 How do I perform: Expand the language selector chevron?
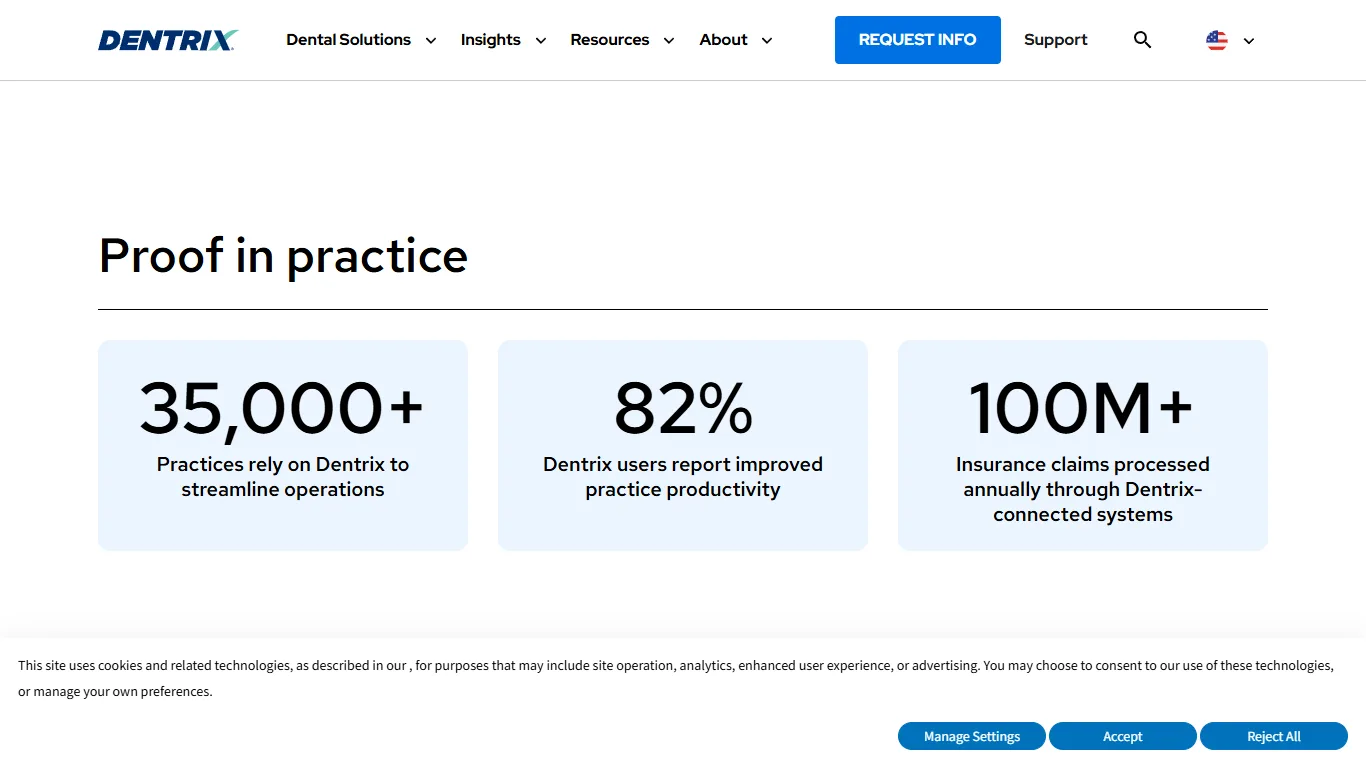click(x=1249, y=41)
